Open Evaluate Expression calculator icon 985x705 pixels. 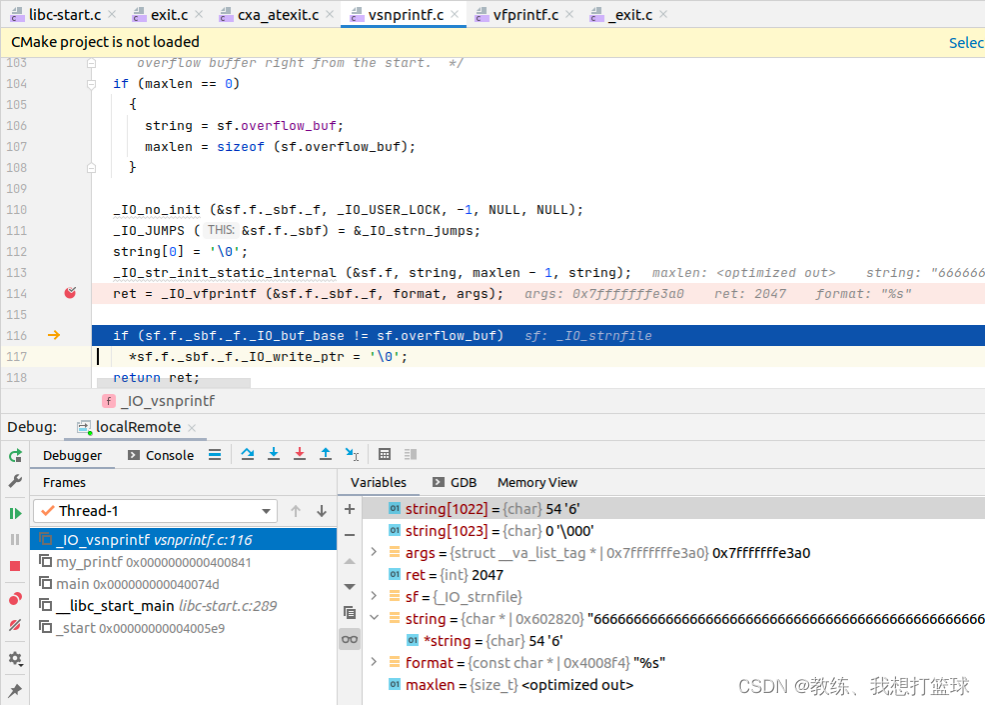tap(384, 454)
